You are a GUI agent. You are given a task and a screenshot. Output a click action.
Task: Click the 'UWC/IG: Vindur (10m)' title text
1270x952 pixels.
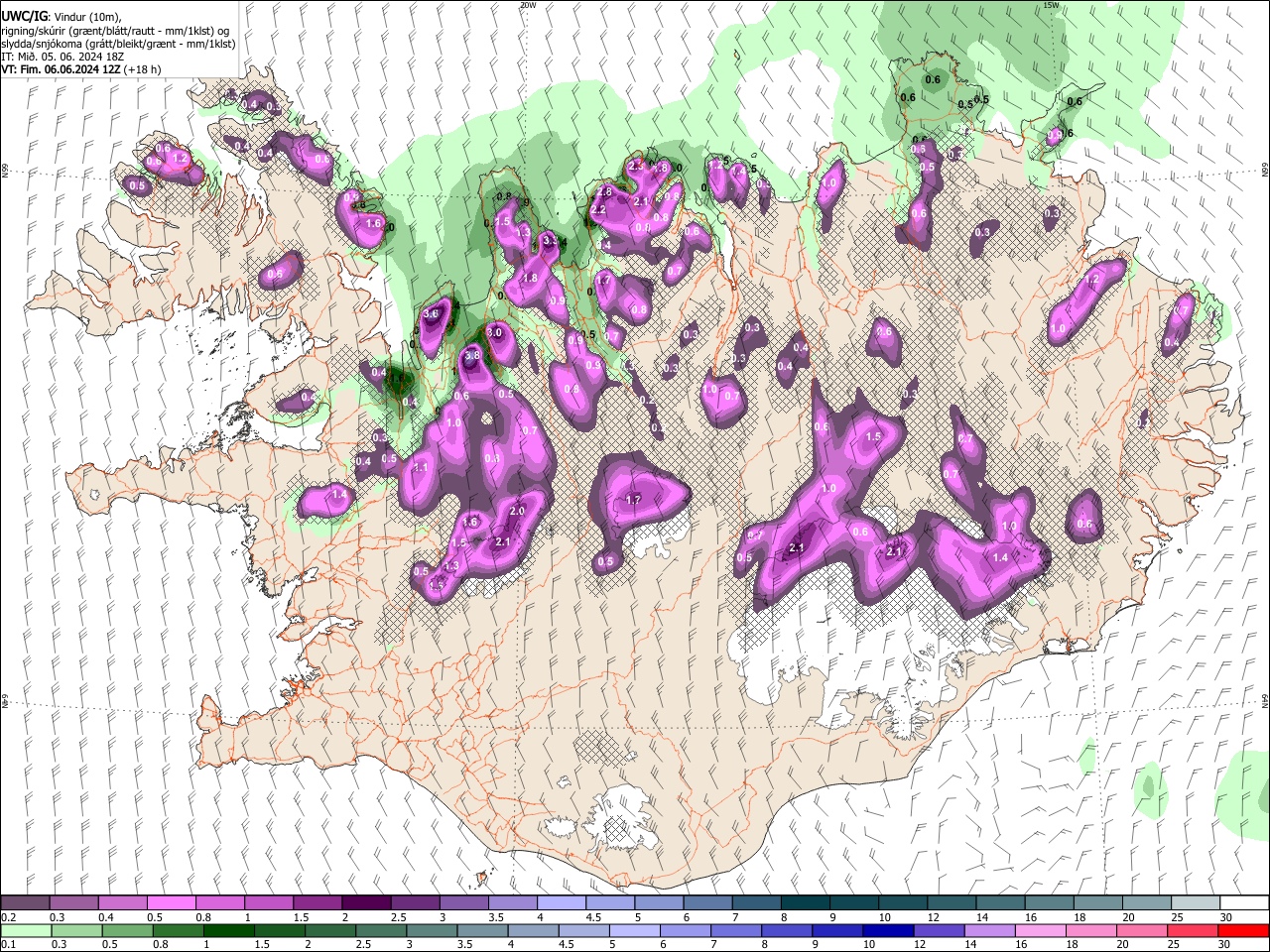click(61, 17)
